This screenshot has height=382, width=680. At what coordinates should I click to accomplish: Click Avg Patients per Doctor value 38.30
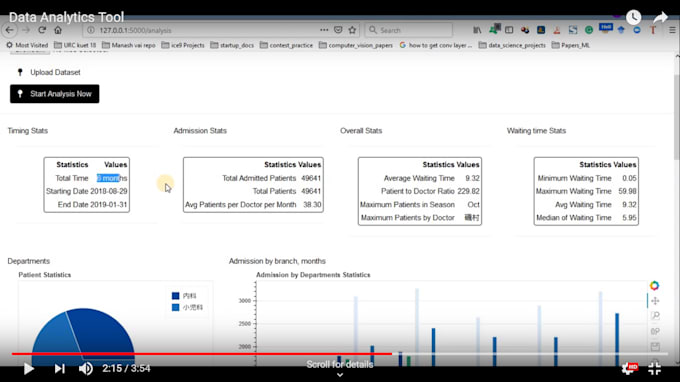coord(312,204)
